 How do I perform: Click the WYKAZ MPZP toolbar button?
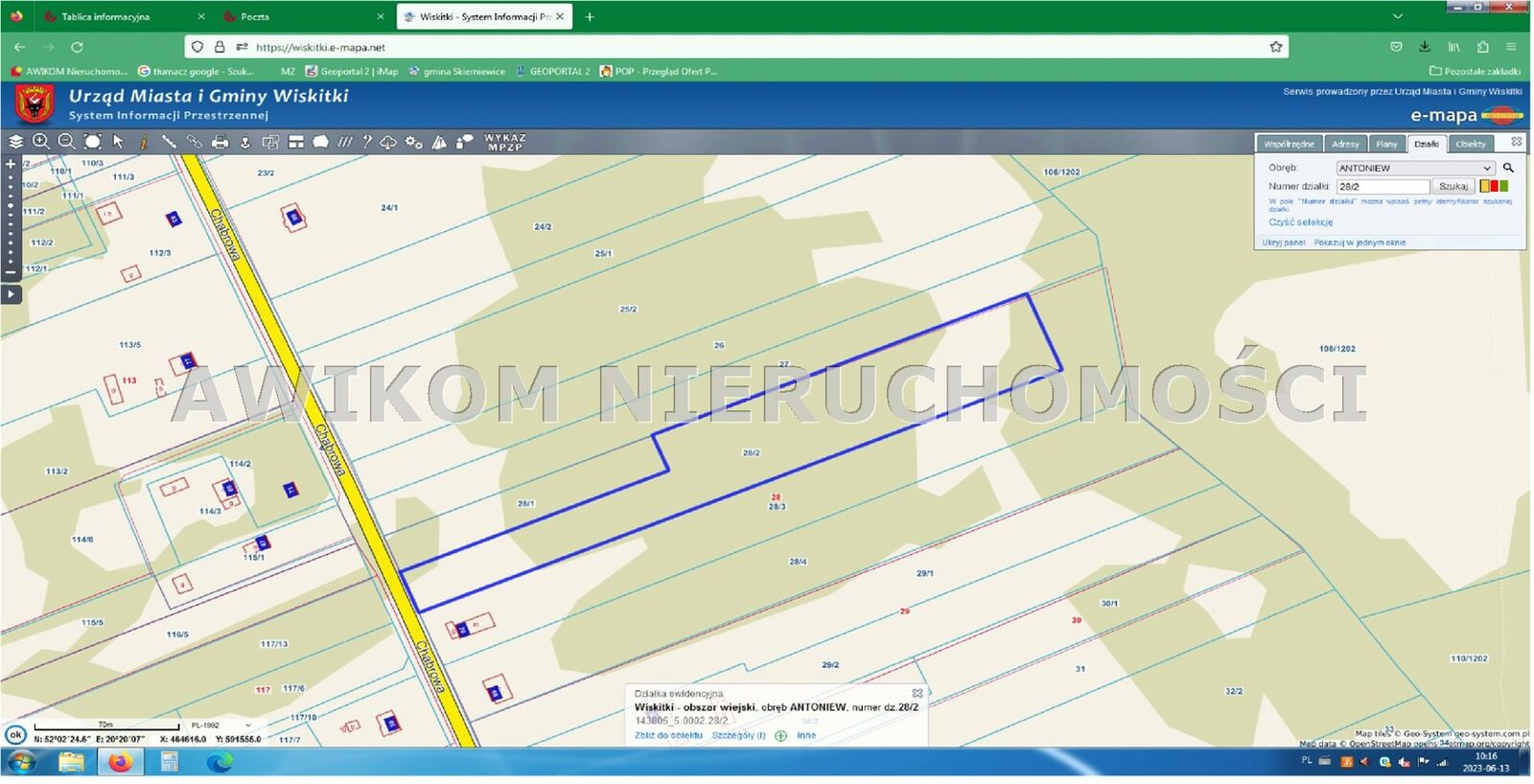point(504,142)
